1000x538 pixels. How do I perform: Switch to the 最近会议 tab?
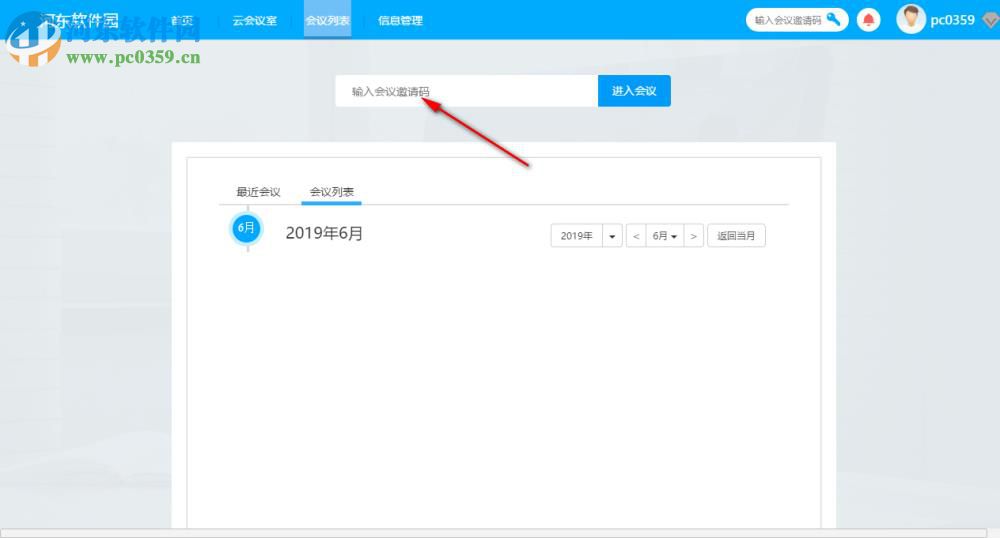pyautogui.click(x=258, y=192)
